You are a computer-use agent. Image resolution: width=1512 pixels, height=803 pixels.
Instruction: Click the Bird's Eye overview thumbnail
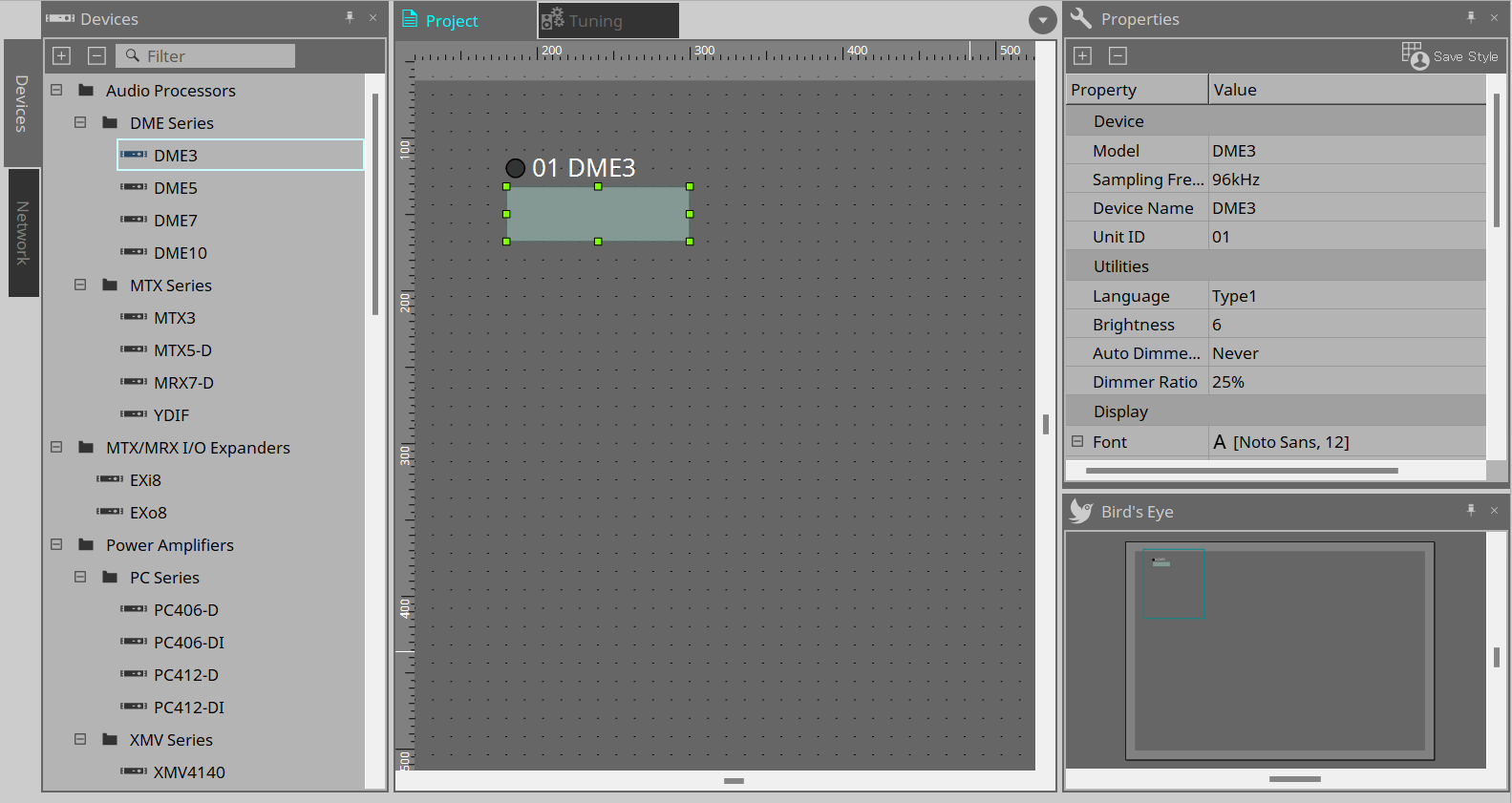click(x=1280, y=651)
